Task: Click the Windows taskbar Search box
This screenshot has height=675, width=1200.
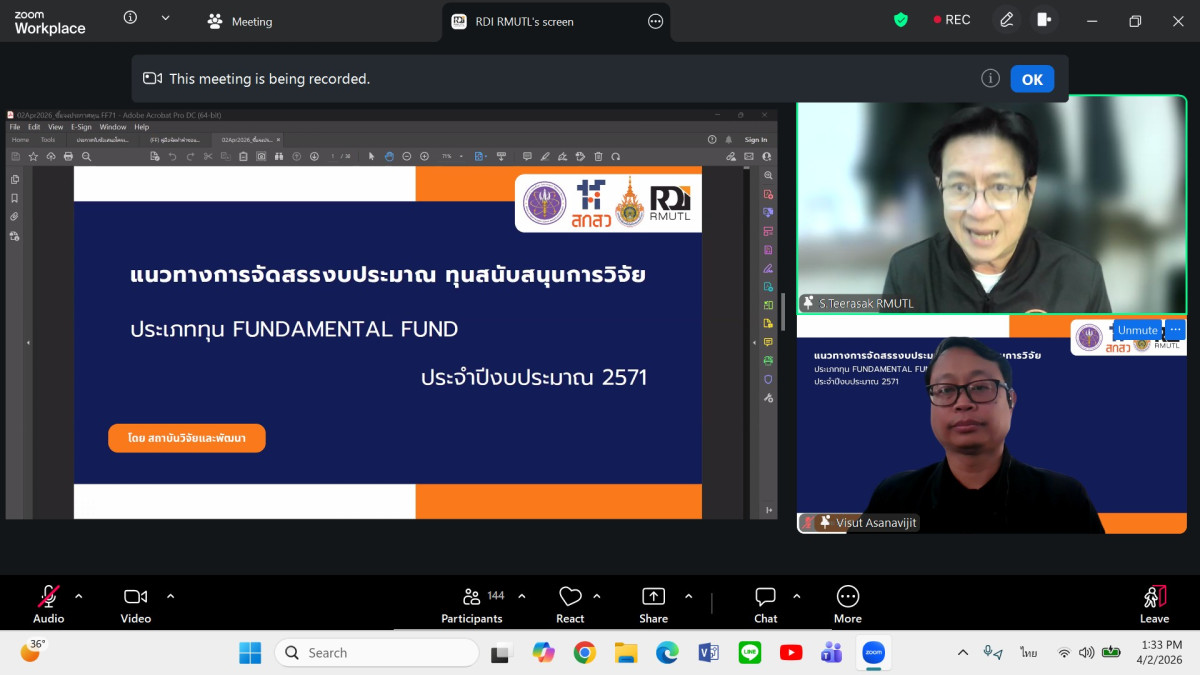Action: (377, 653)
